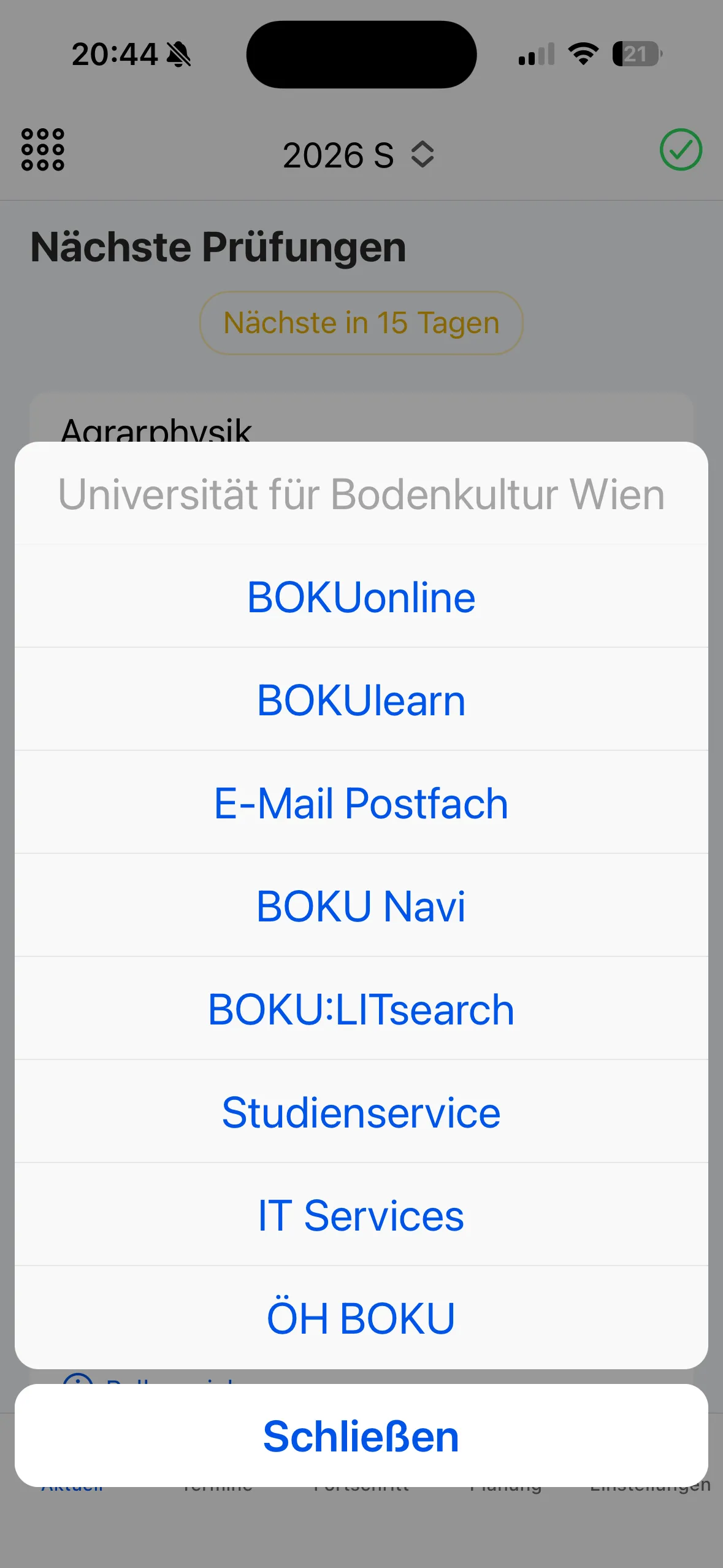Tap the Nächste in 15 Tagen badge
Viewport: 723px width, 1568px height.
pos(361,323)
